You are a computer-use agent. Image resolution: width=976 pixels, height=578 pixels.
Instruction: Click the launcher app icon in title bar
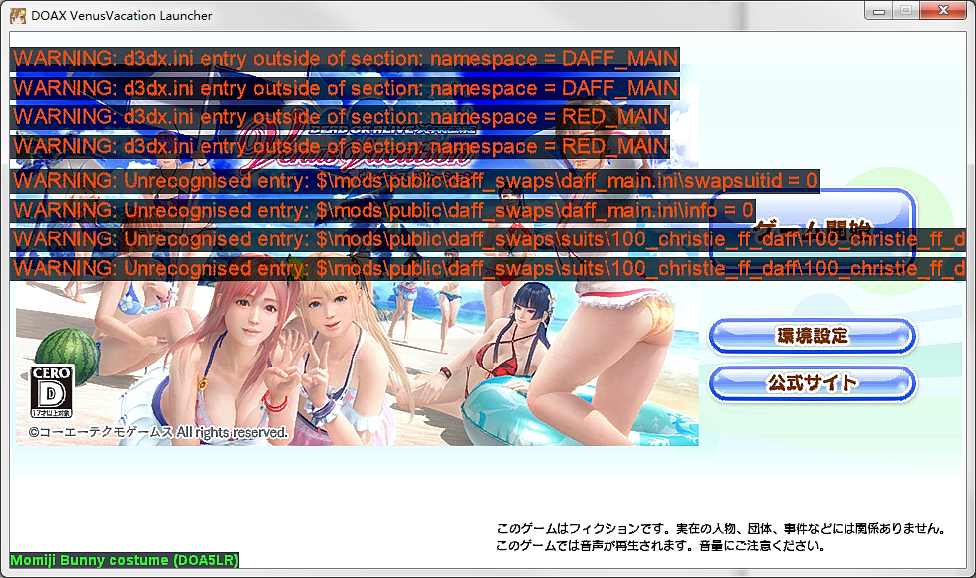tap(17, 16)
